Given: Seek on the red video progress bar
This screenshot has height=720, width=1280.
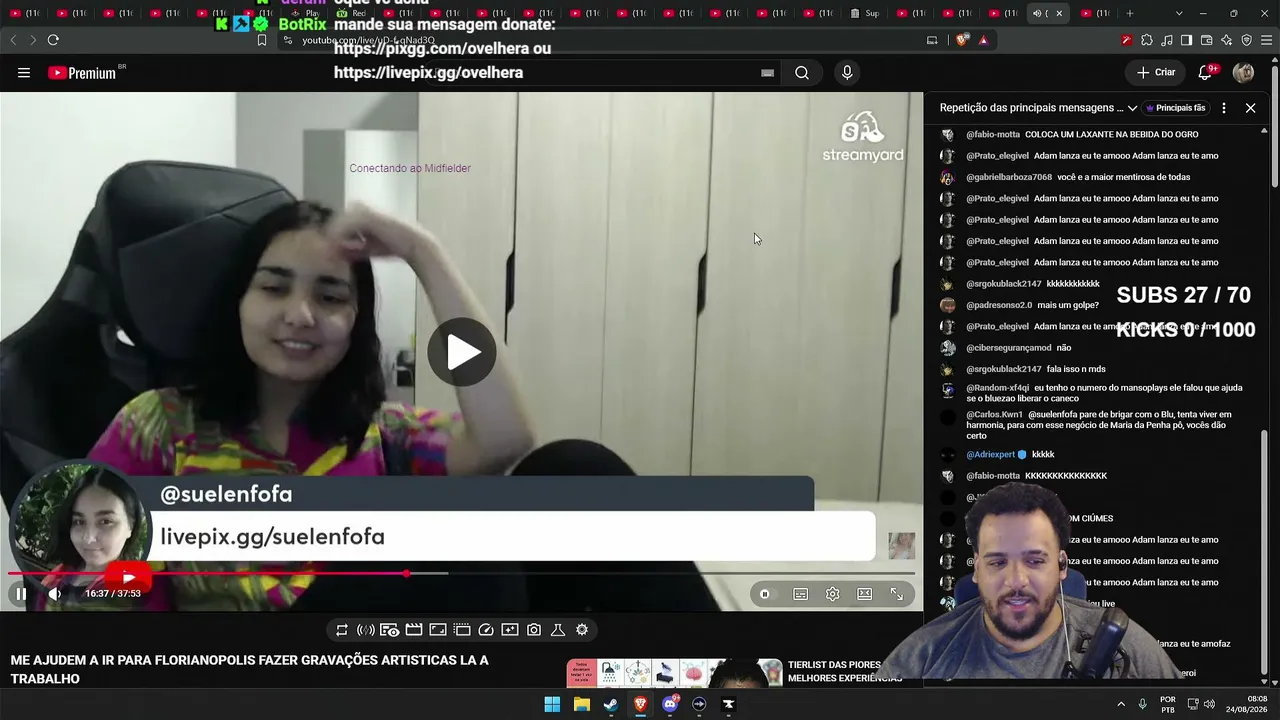Looking at the screenshot, I should pyautogui.click(x=461, y=574).
